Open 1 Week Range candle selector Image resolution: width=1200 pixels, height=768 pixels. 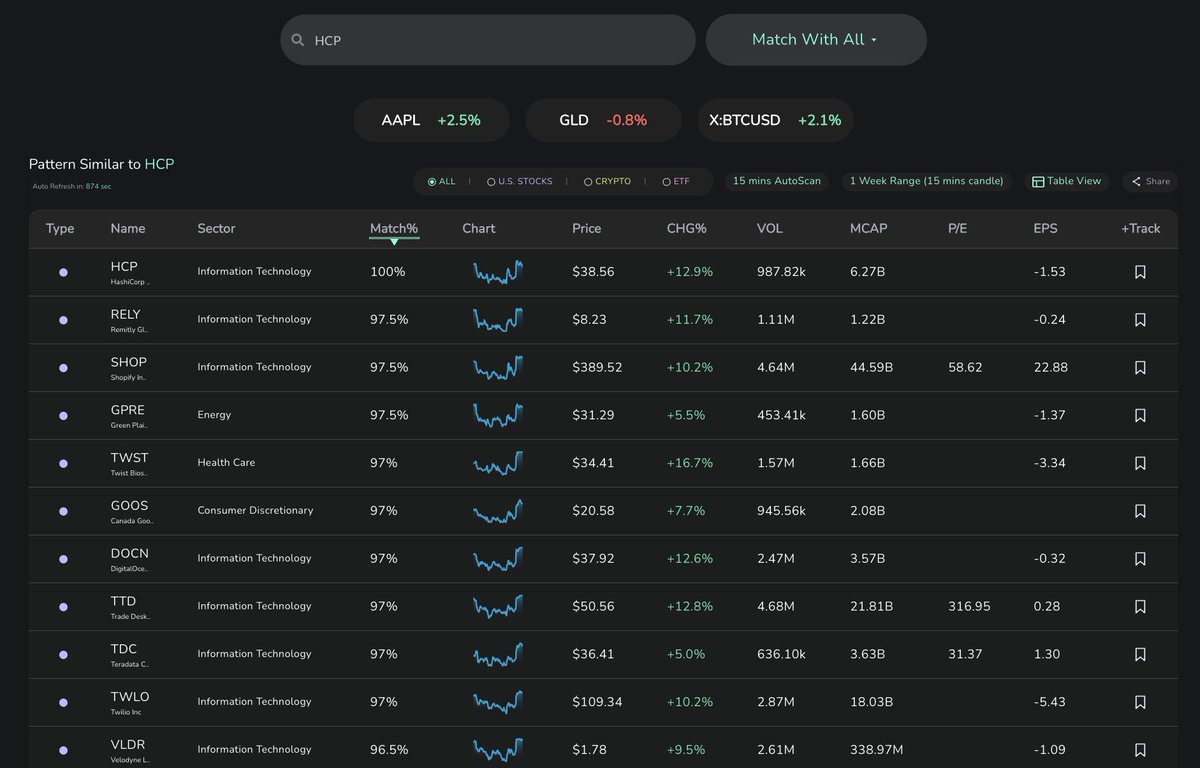pos(927,181)
